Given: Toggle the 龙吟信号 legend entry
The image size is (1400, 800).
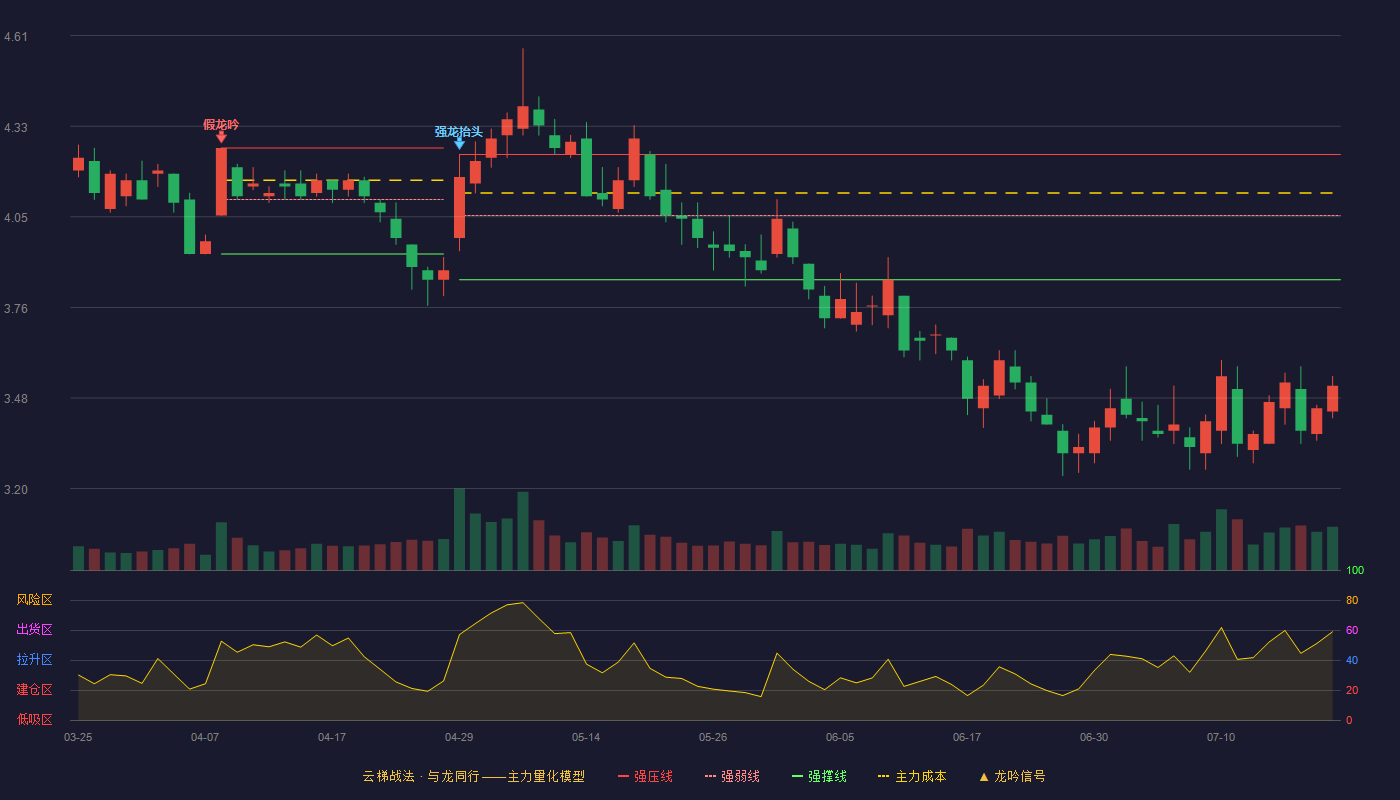Looking at the screenshot, I should click(1012, 776).
